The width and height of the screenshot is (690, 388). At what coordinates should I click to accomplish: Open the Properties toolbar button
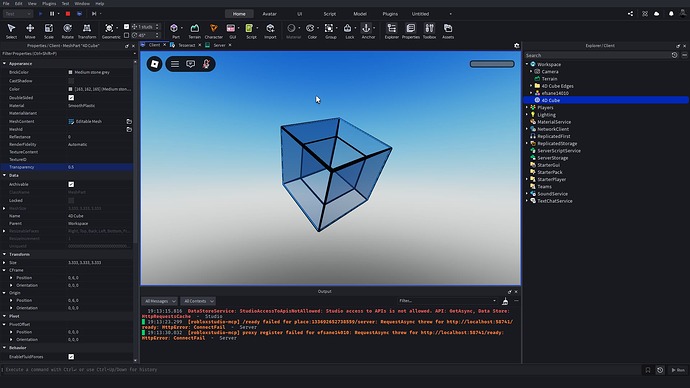click(411, 31)
